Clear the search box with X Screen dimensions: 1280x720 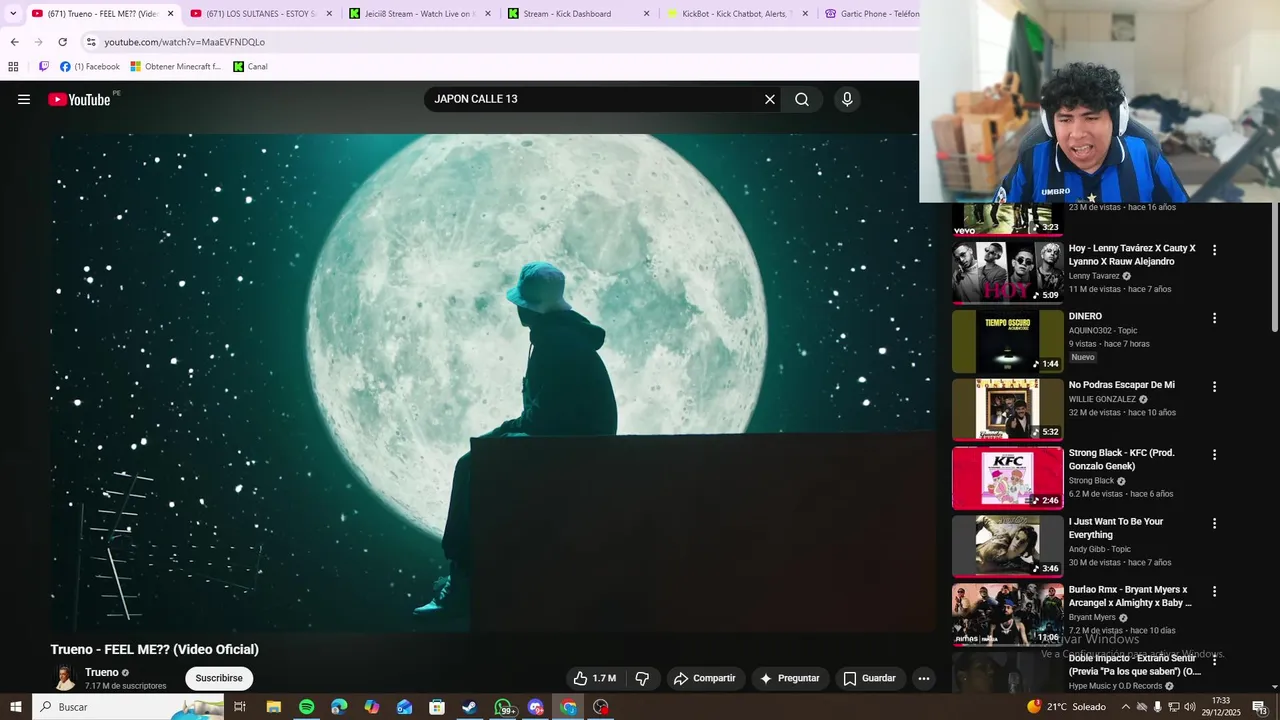769,99
